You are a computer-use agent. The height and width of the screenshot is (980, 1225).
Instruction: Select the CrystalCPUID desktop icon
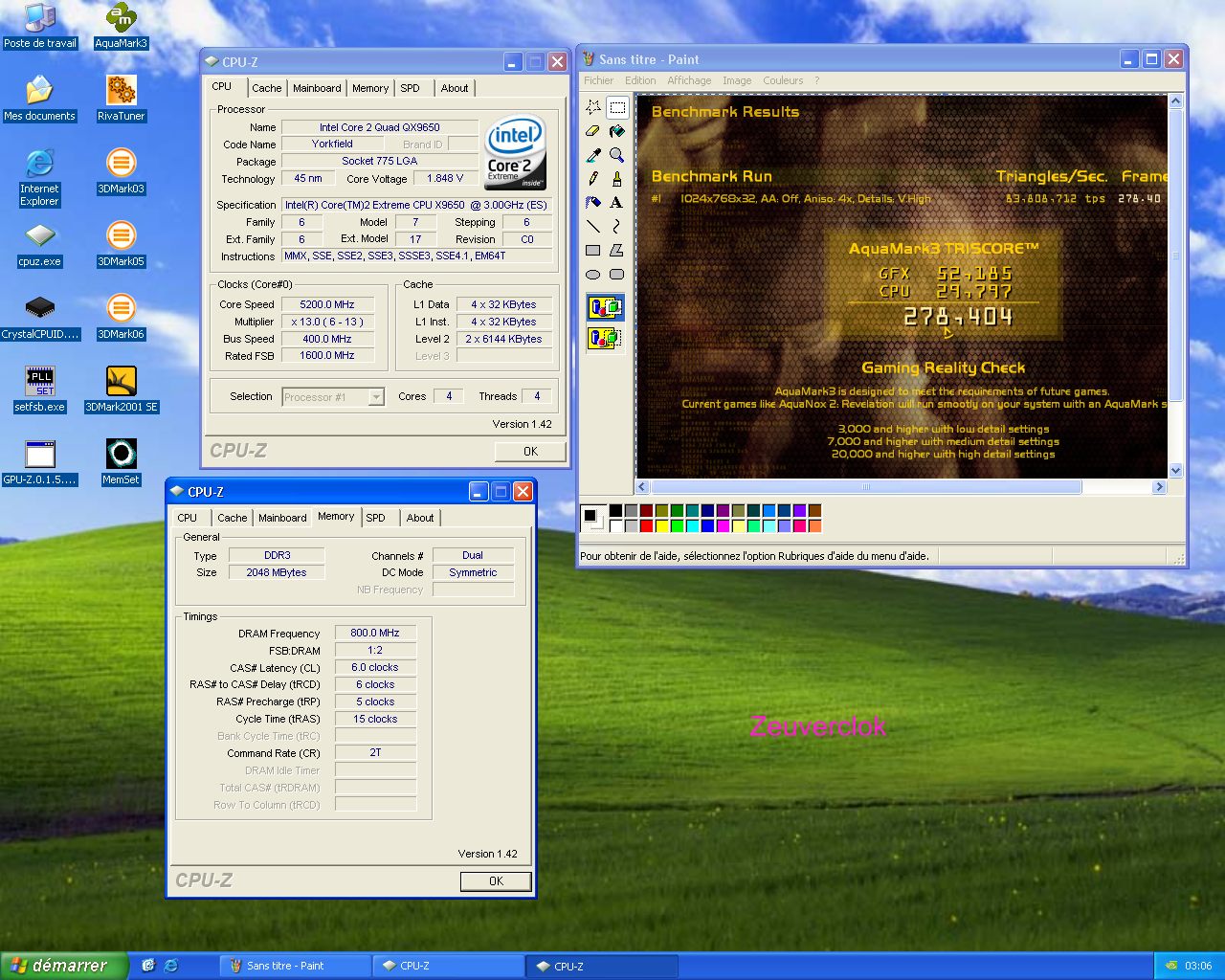[40, 317]
